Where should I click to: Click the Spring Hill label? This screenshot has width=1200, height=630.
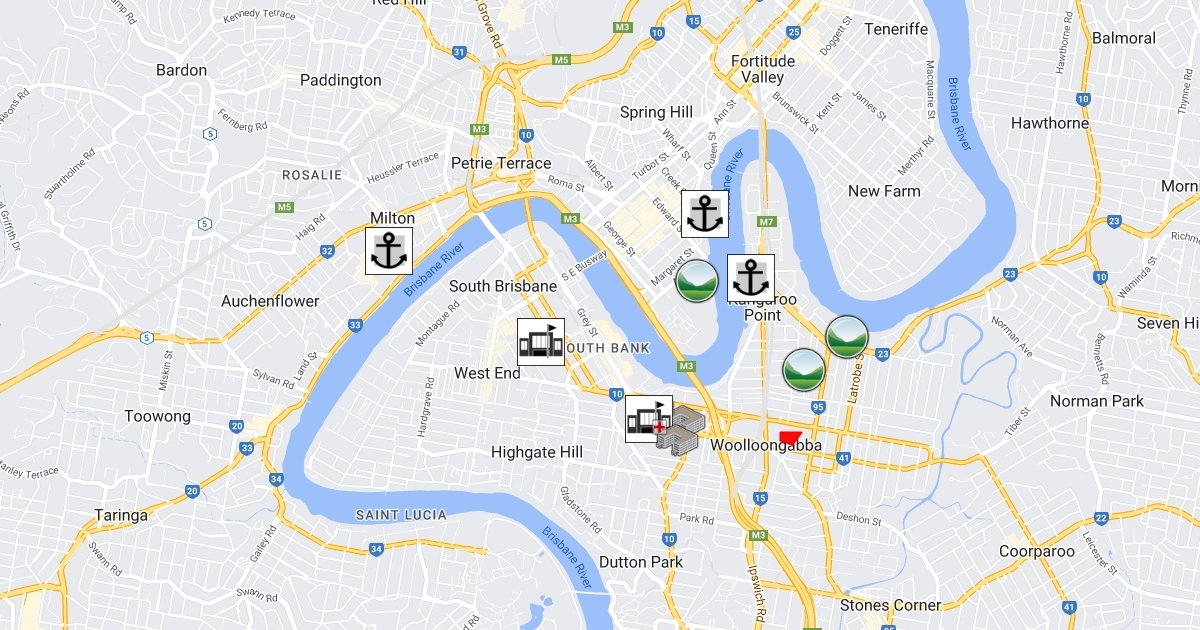[x=656, y=112]
